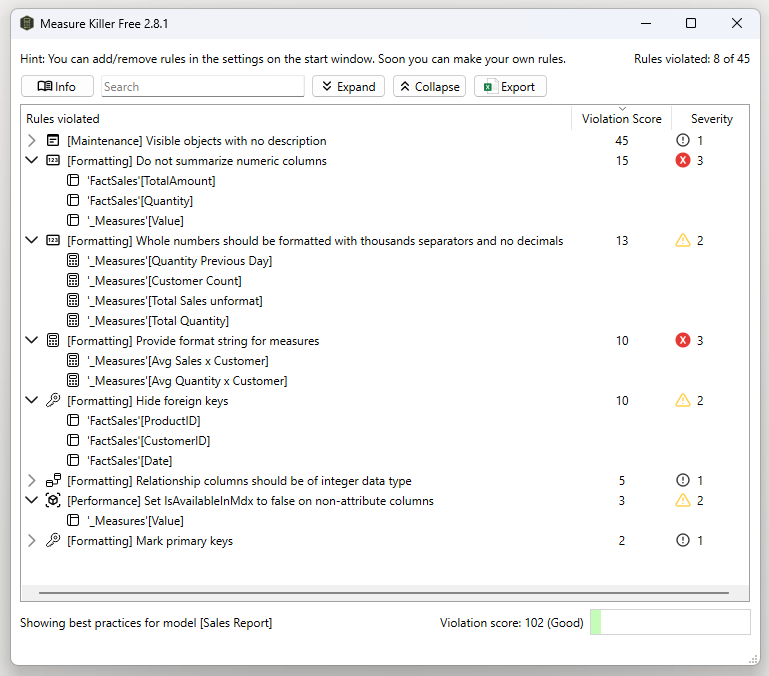This screenshot has width=769, height=676.
Task: Collapse the Hide foreign keys rule
Action: coord(32,400)
